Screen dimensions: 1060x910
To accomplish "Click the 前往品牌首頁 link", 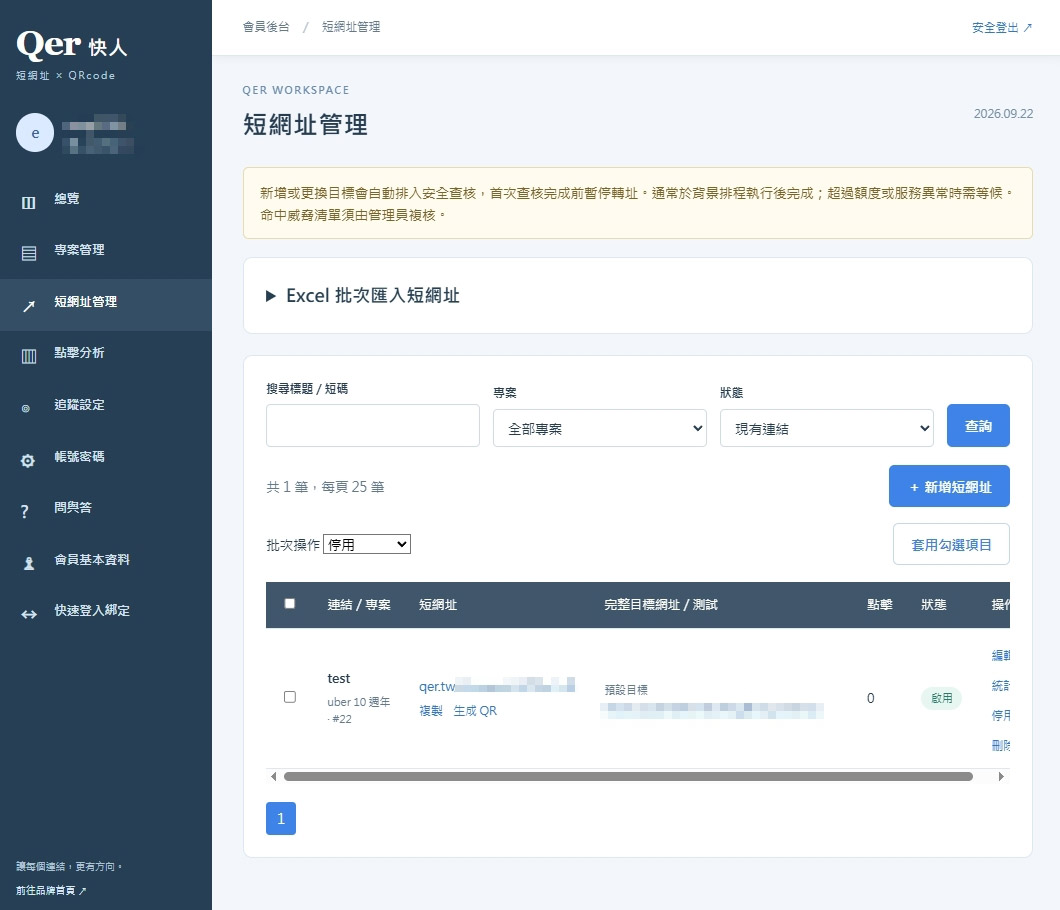I will [x=51, y=890].
